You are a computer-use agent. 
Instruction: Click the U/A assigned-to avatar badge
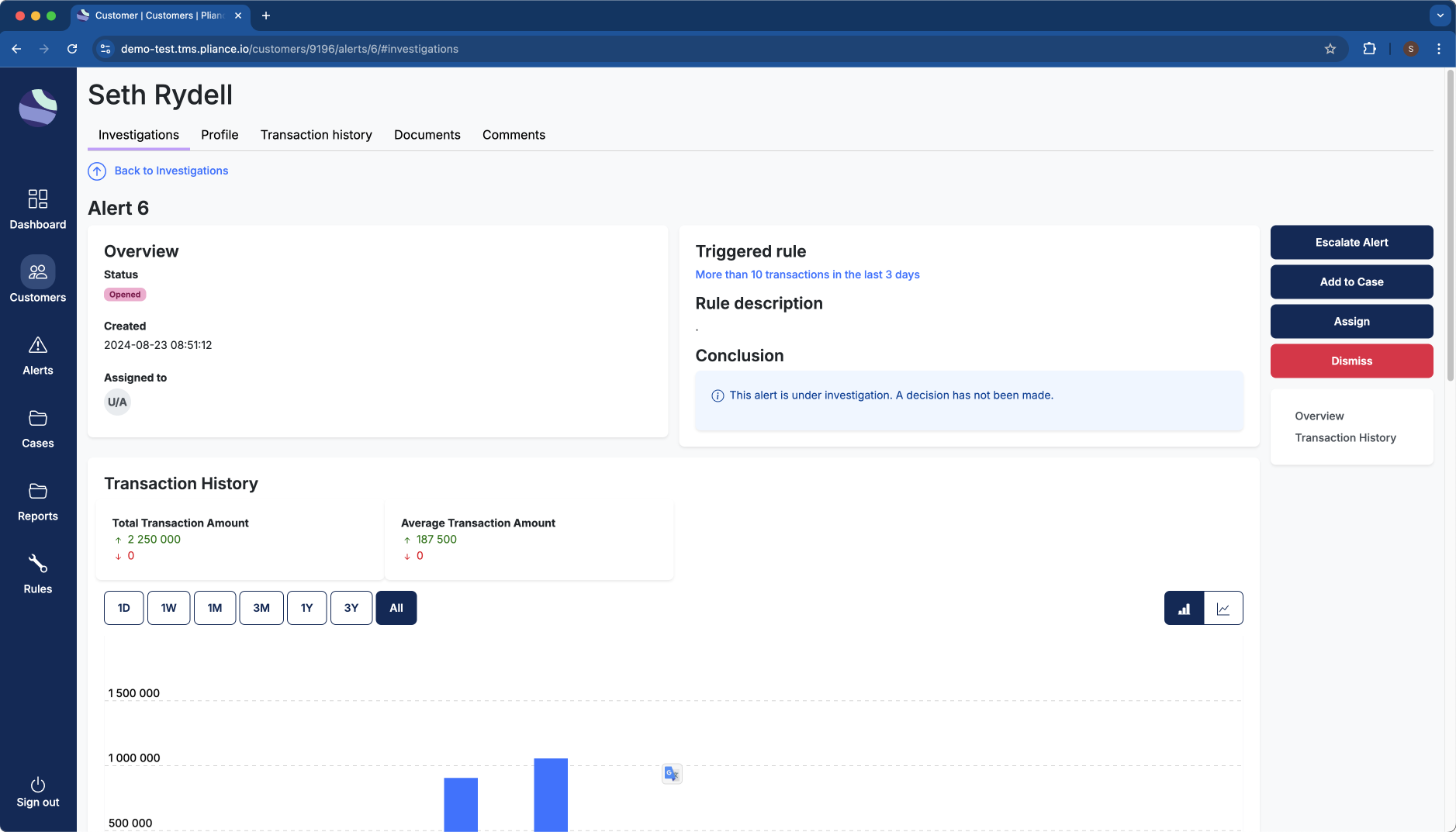click(117, 402)
